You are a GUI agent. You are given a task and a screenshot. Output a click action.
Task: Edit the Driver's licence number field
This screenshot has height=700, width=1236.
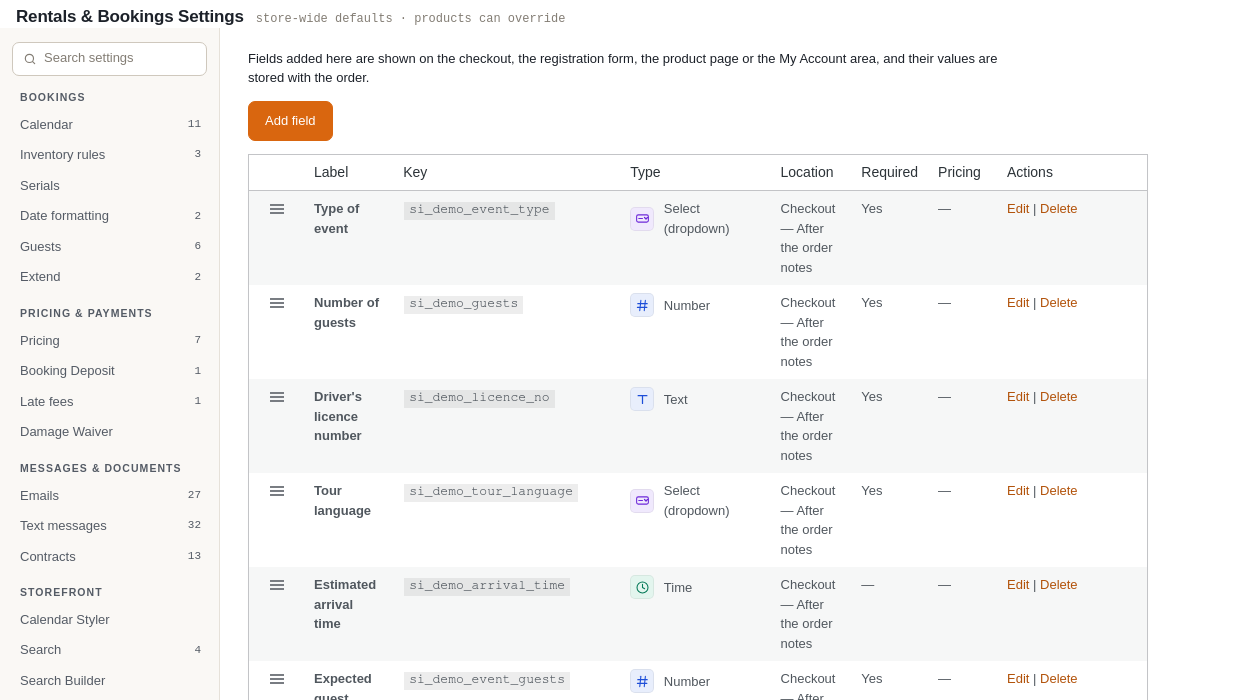click(x=1018, y=397)
